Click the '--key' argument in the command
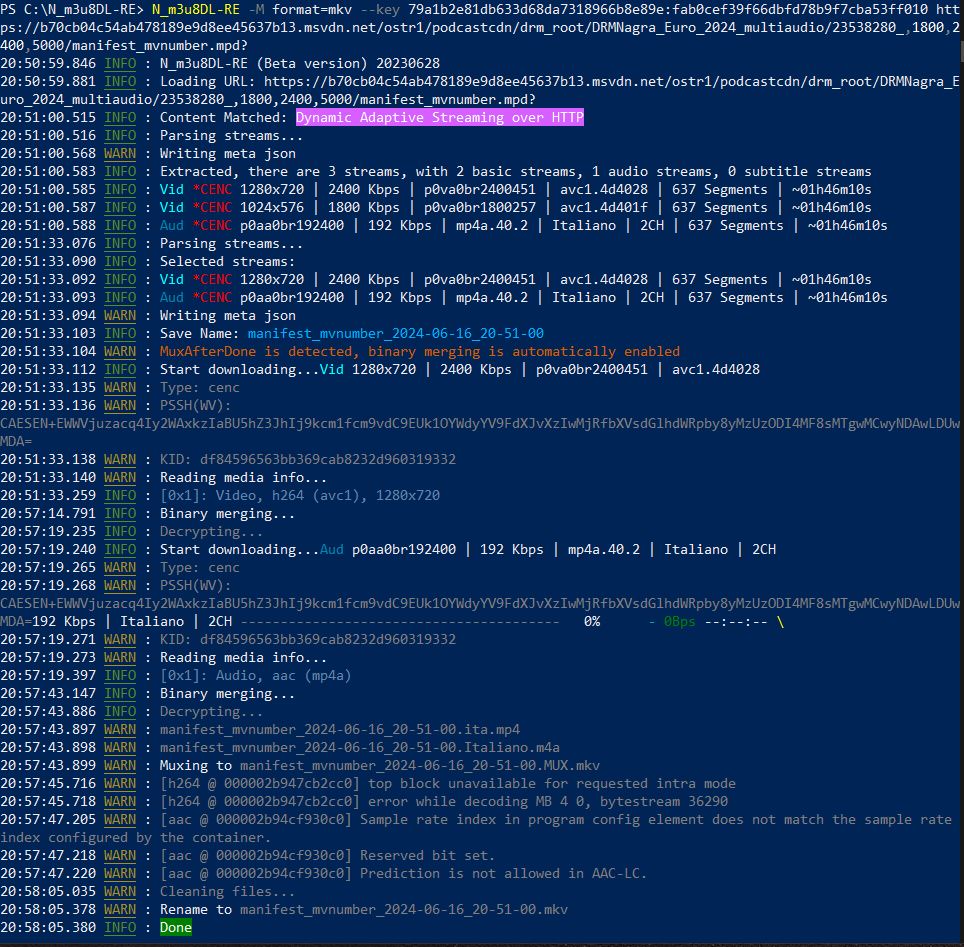 (x=380, y=9)
